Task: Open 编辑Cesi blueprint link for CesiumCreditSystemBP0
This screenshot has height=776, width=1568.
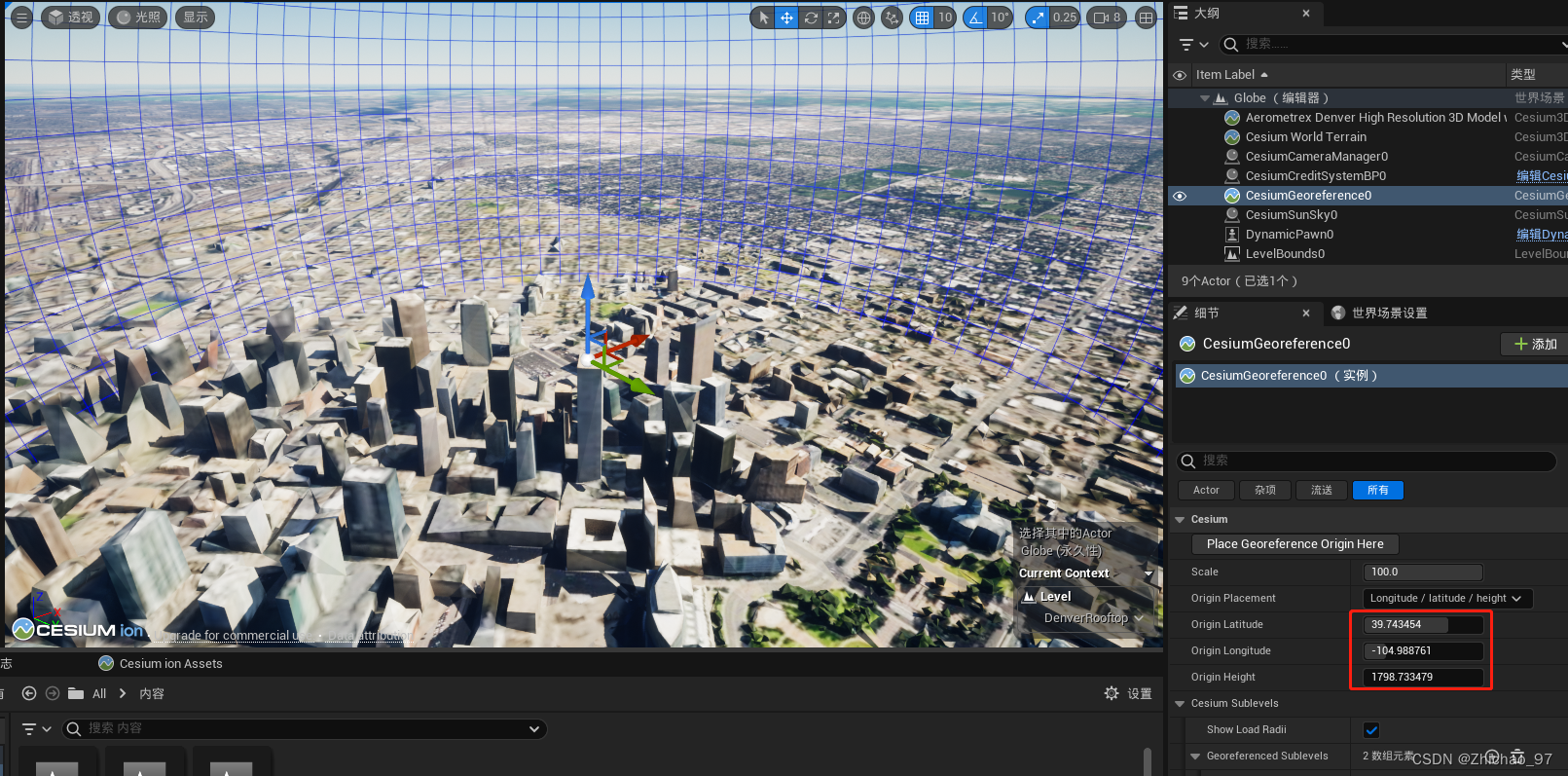Action: coord(1542,176)
